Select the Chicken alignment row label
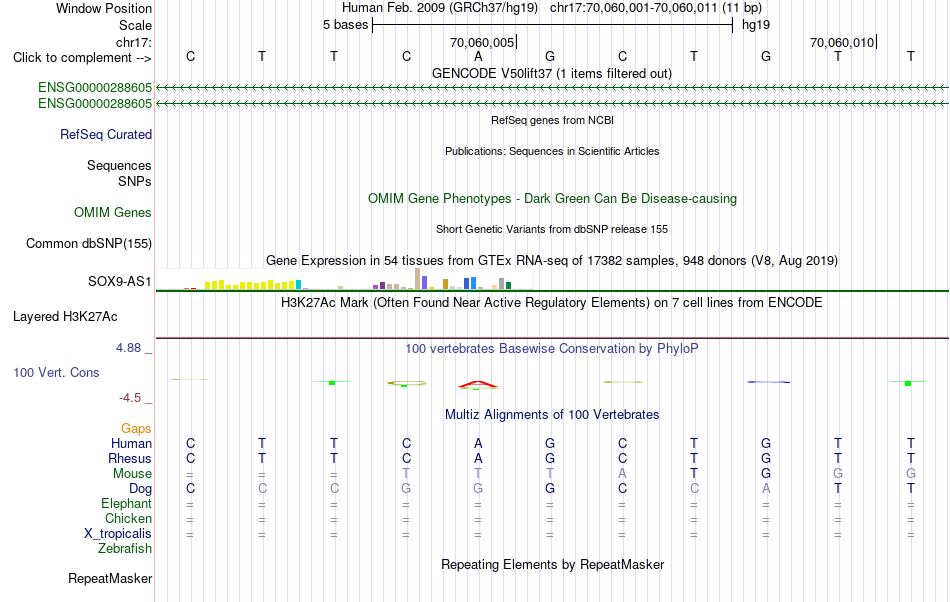This screenshot has height=602, width=950. [x=128, y=518]
